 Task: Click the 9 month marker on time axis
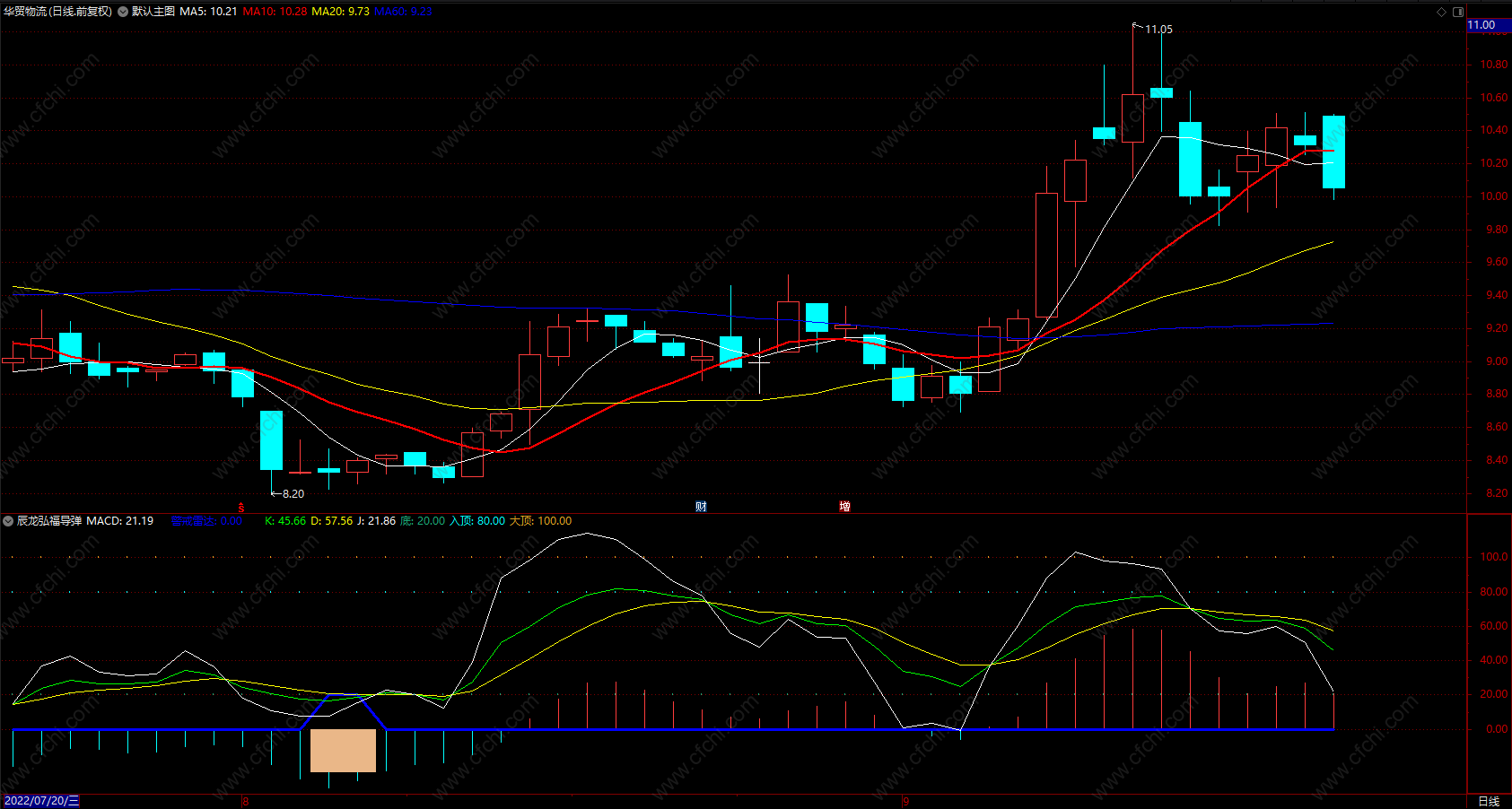(x=906, y=801)
